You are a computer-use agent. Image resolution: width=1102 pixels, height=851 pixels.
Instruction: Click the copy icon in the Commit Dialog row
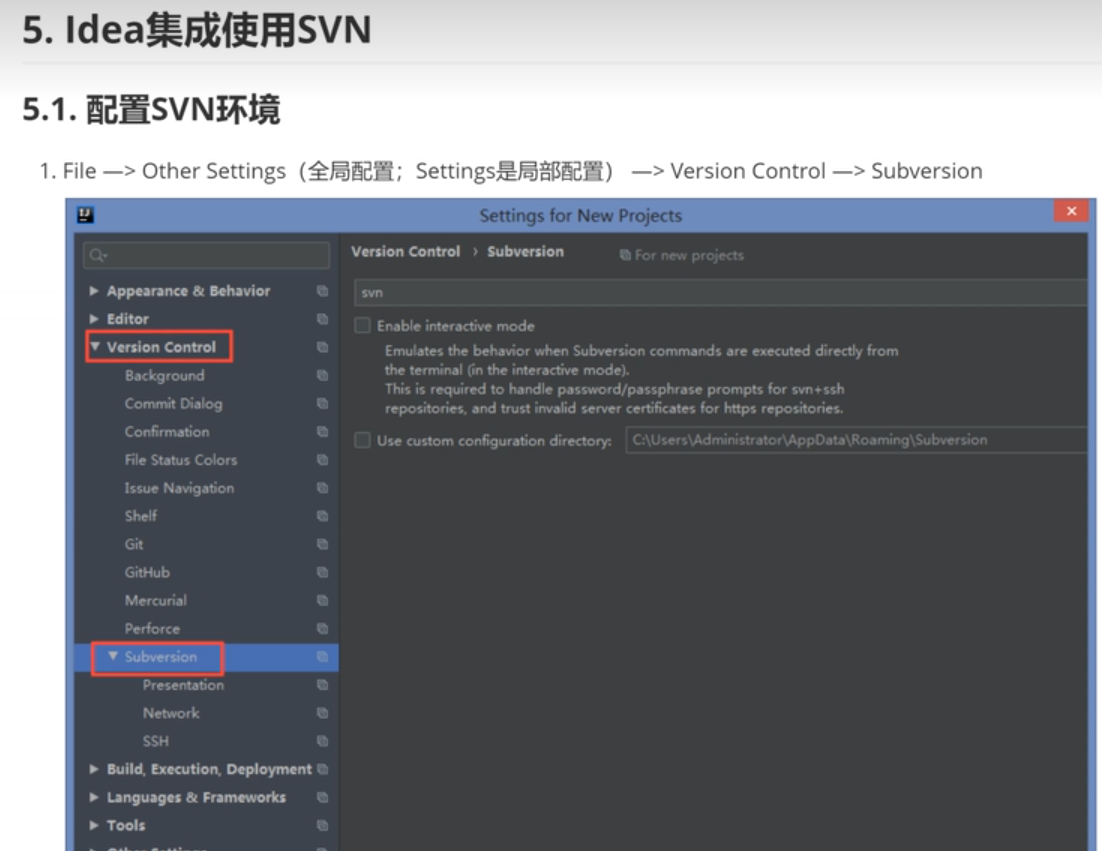point(323,403)
